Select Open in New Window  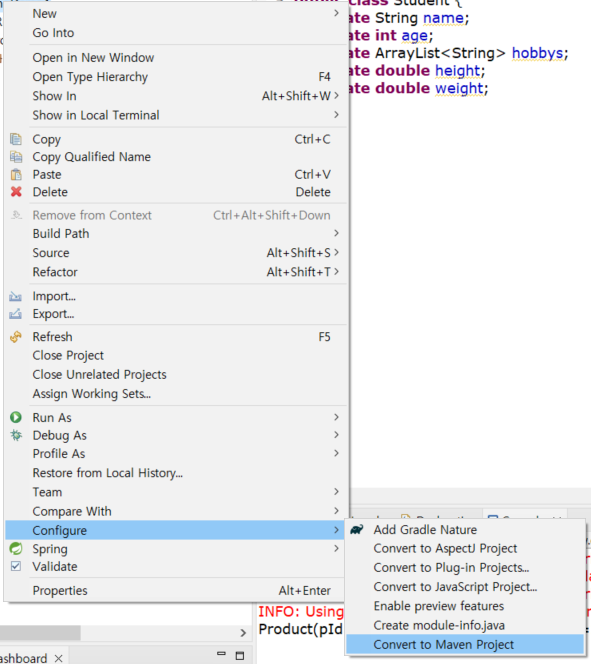[175, 58]
